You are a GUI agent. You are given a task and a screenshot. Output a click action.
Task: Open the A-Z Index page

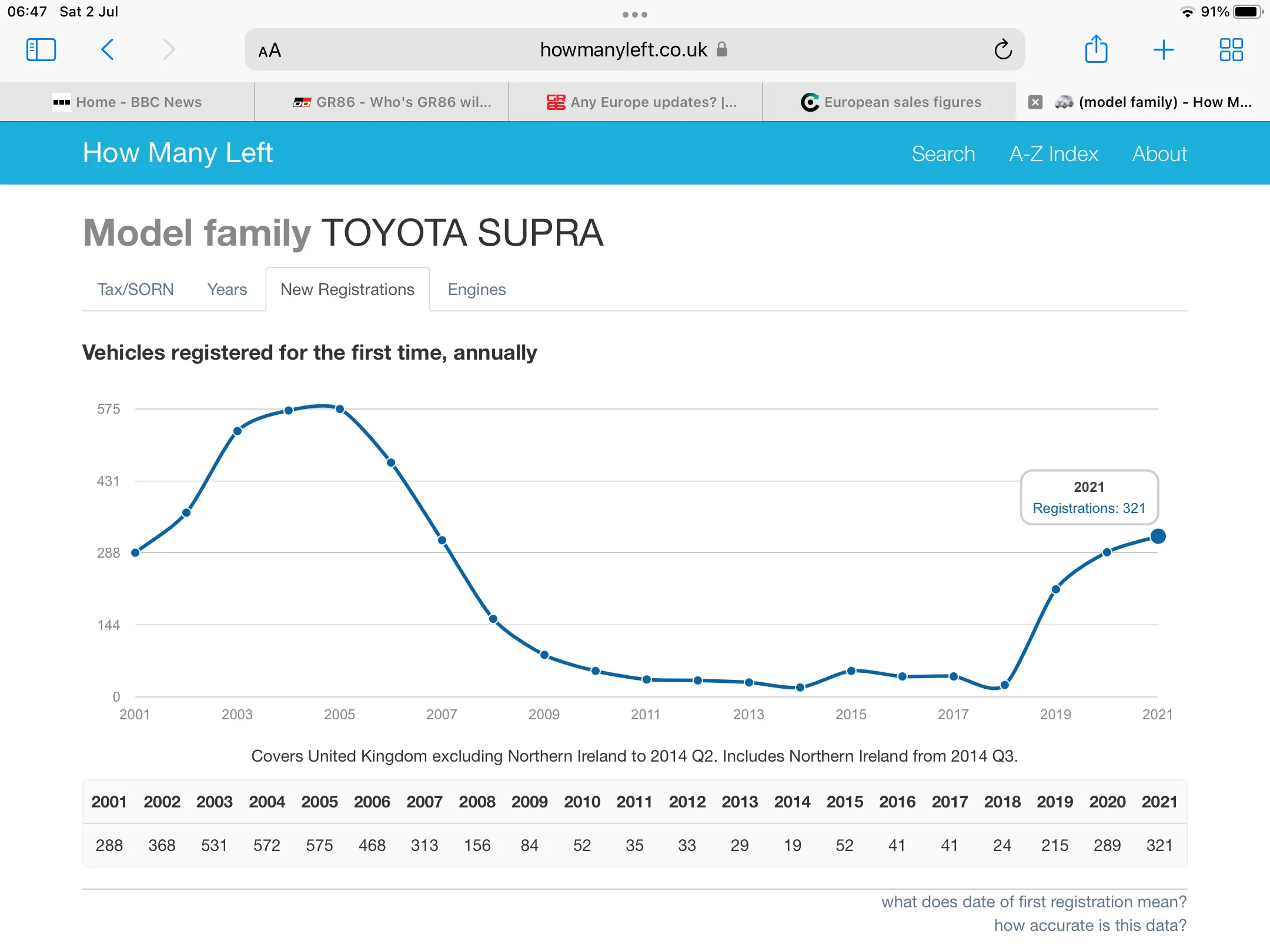tap(1054, 154)
